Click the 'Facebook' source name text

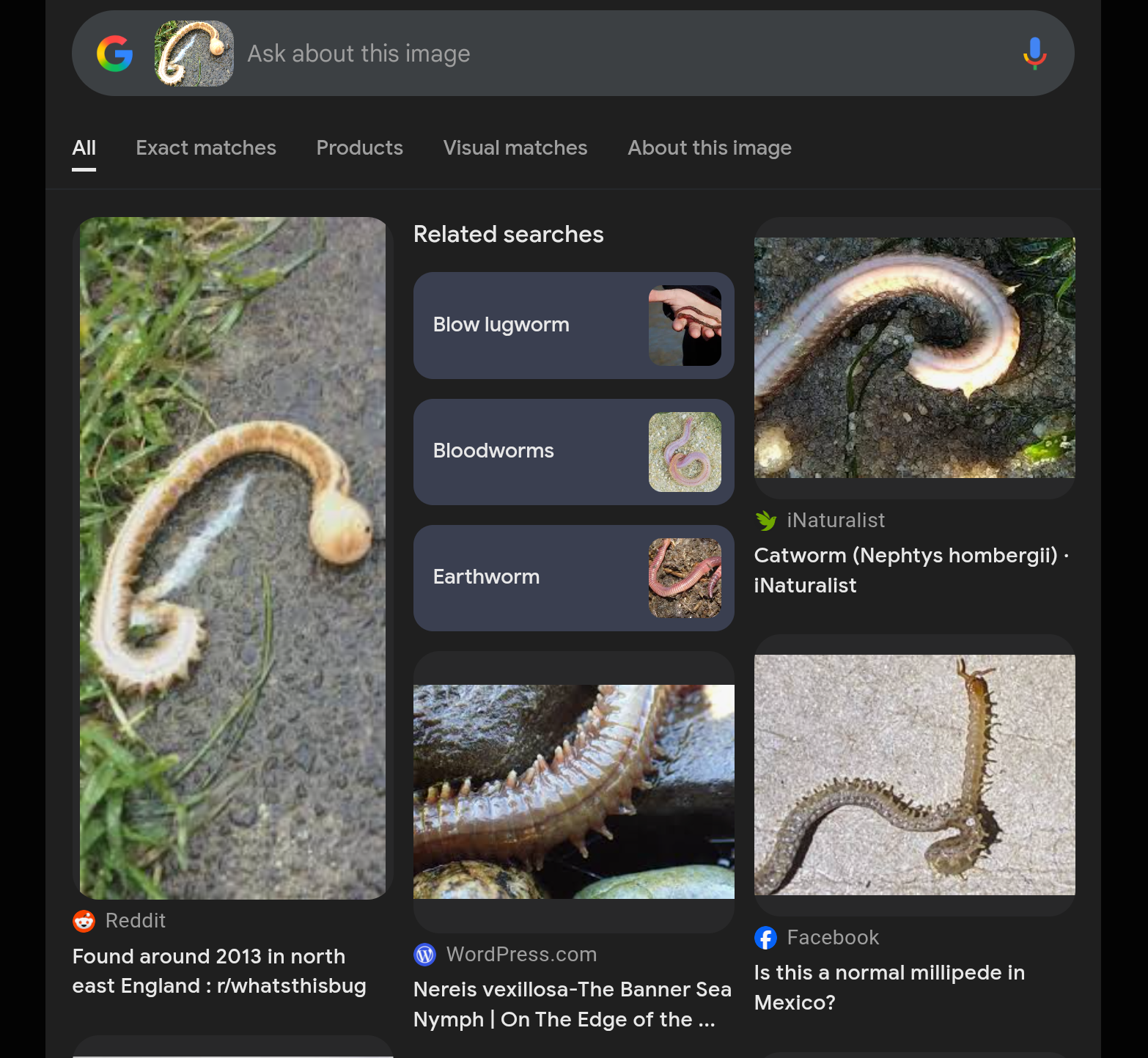(833, 938)
